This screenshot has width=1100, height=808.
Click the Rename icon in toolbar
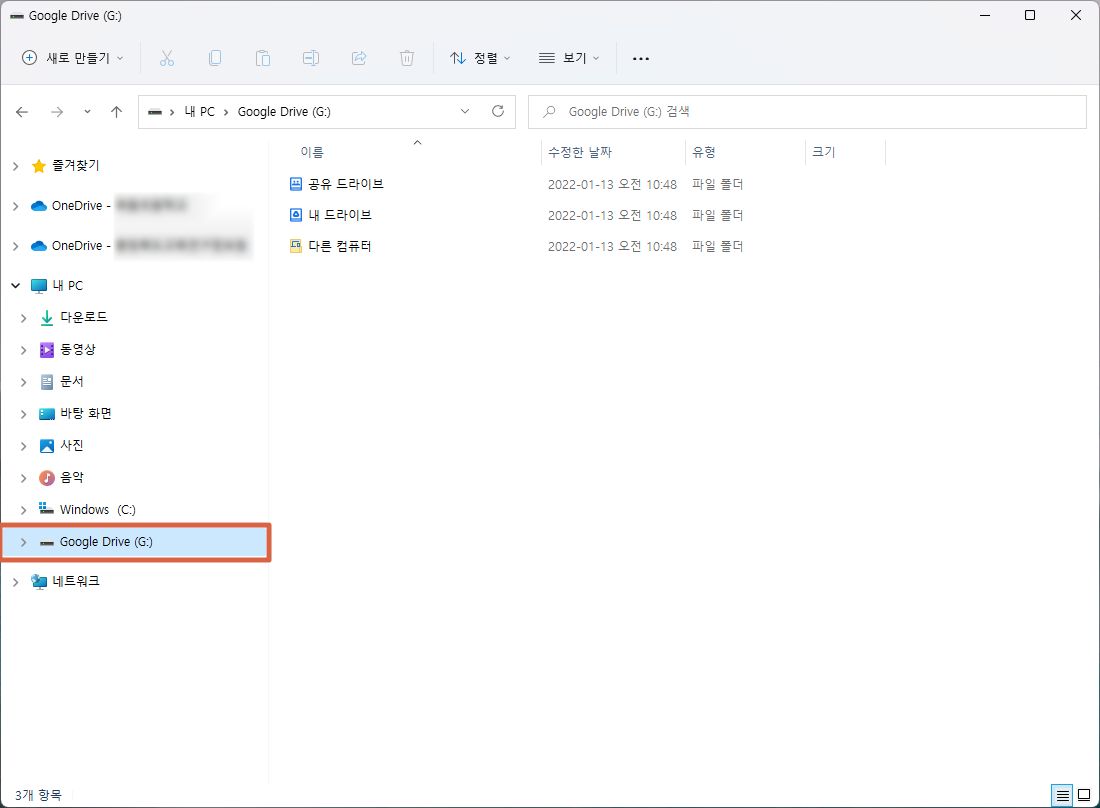(311, 58)
